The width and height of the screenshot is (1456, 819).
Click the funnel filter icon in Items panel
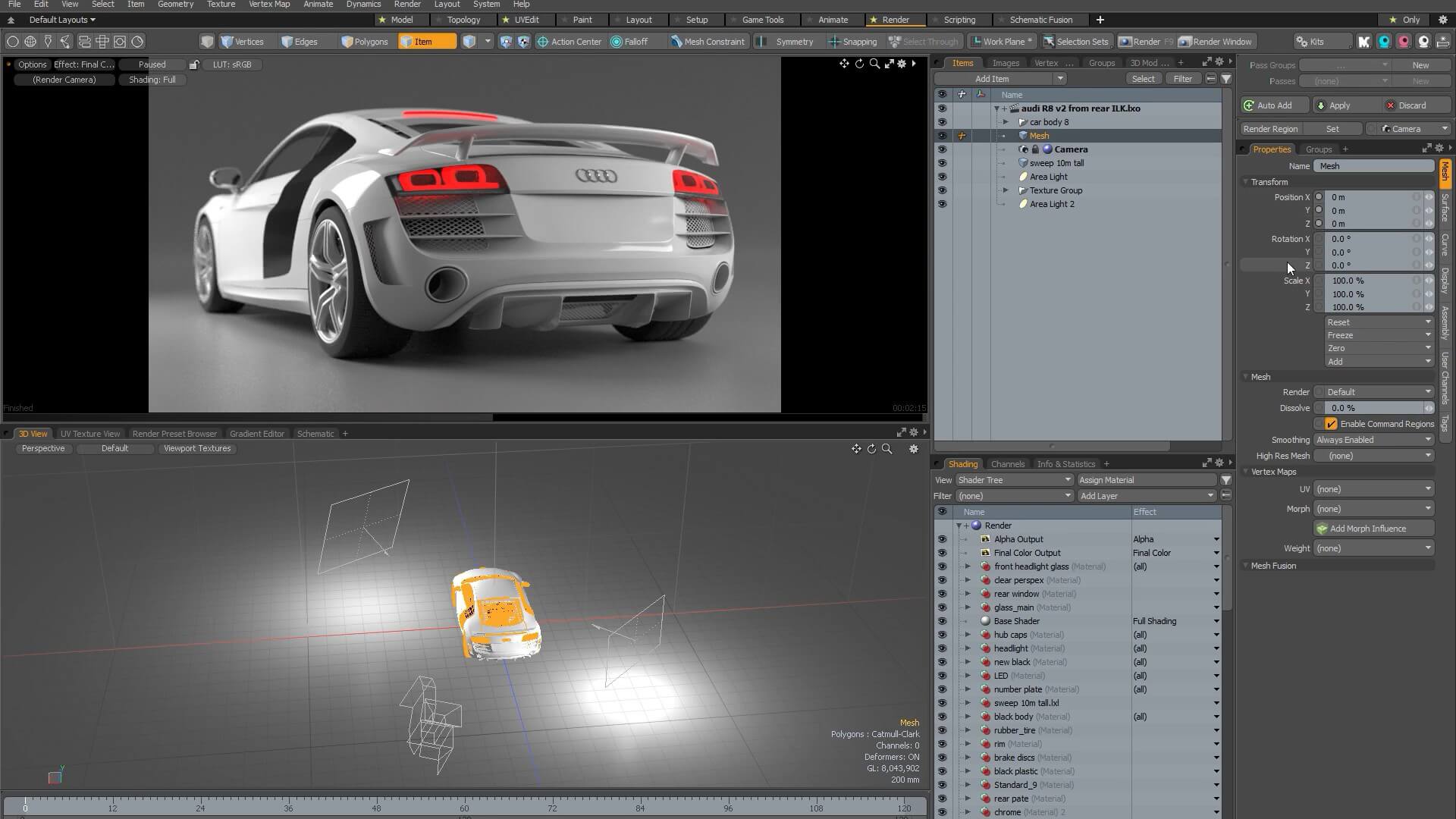[1226, 79]
